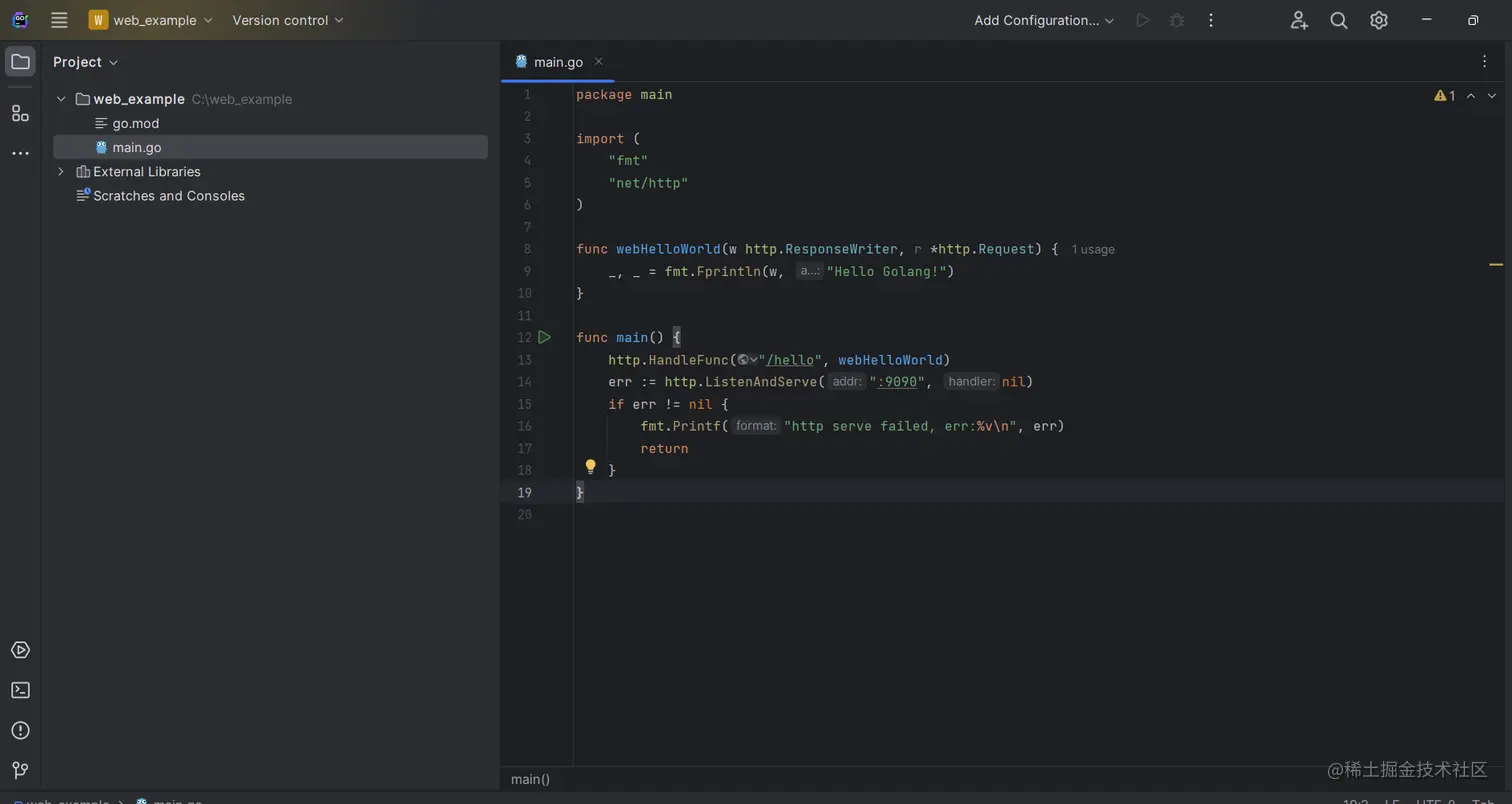This screenshot has height=804, width=1512.
Task: Select the web_example root folder
Action: pyautogui.click(x=139, y=99)
